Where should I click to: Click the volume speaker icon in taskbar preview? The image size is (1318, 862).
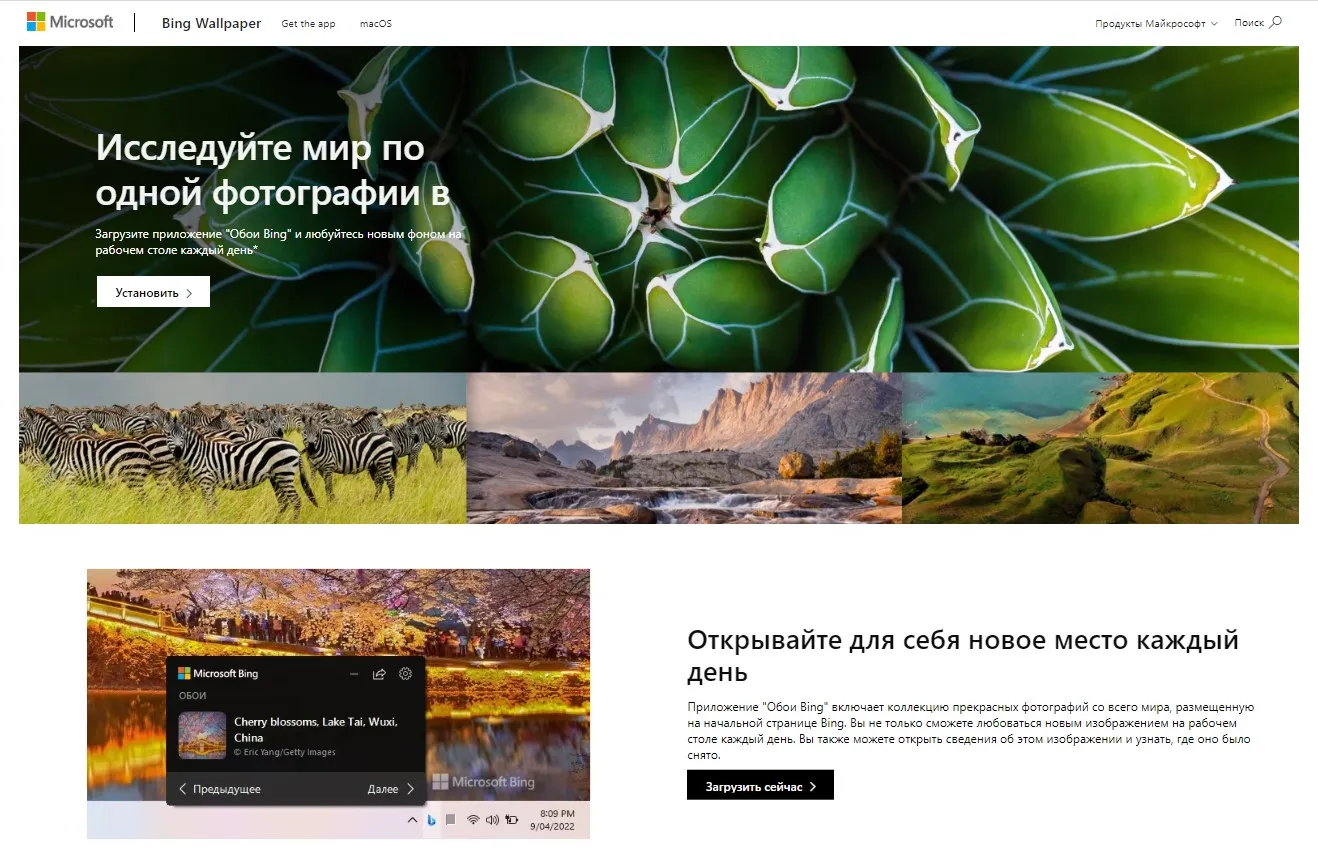[x=491, y=820]
